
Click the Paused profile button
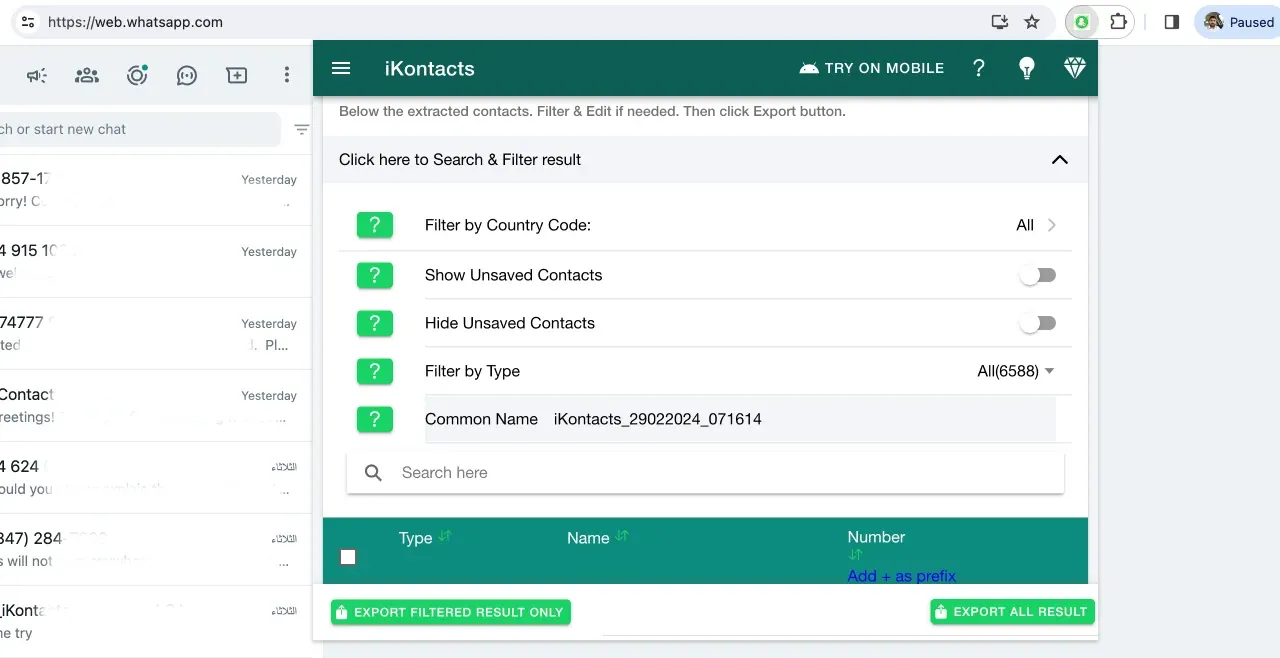click(x=1238, y=22)
